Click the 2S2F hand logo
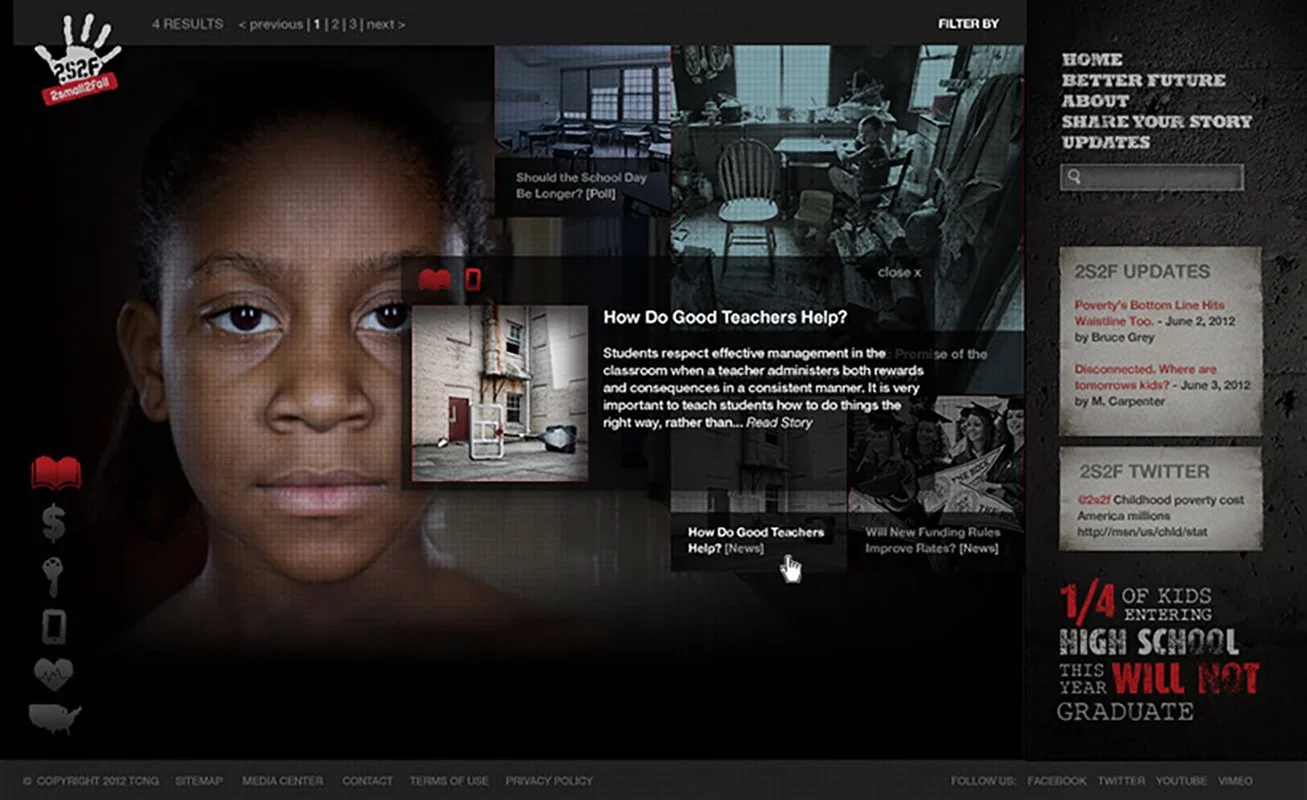The image size is (1307, 800). pyautogui.click(x=77, y=60)
